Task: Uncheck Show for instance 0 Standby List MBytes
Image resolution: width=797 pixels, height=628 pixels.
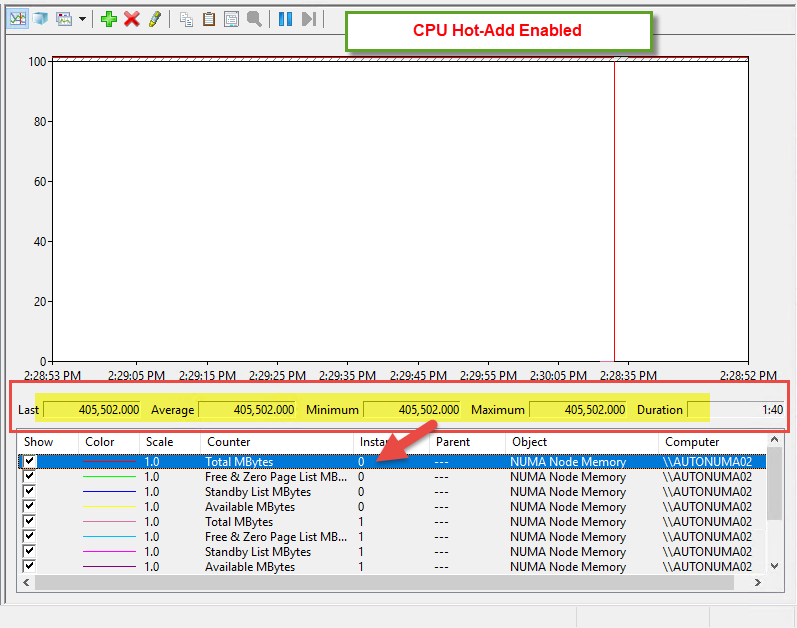Action: pyautogui.click(x=29, y=492)
